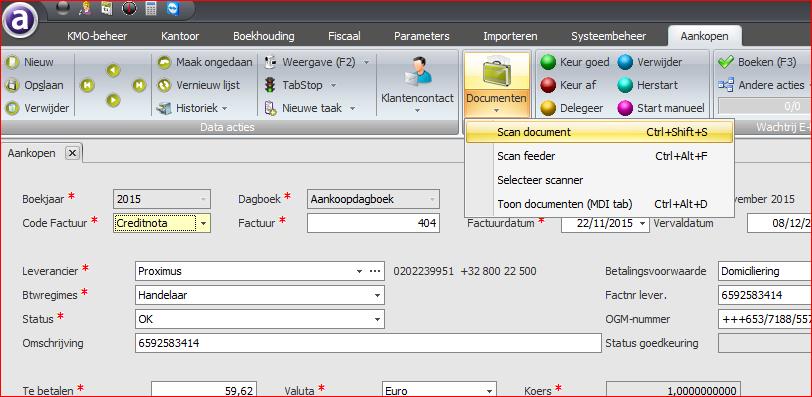Restart the workflow with Herstart

tap(647, 85)
